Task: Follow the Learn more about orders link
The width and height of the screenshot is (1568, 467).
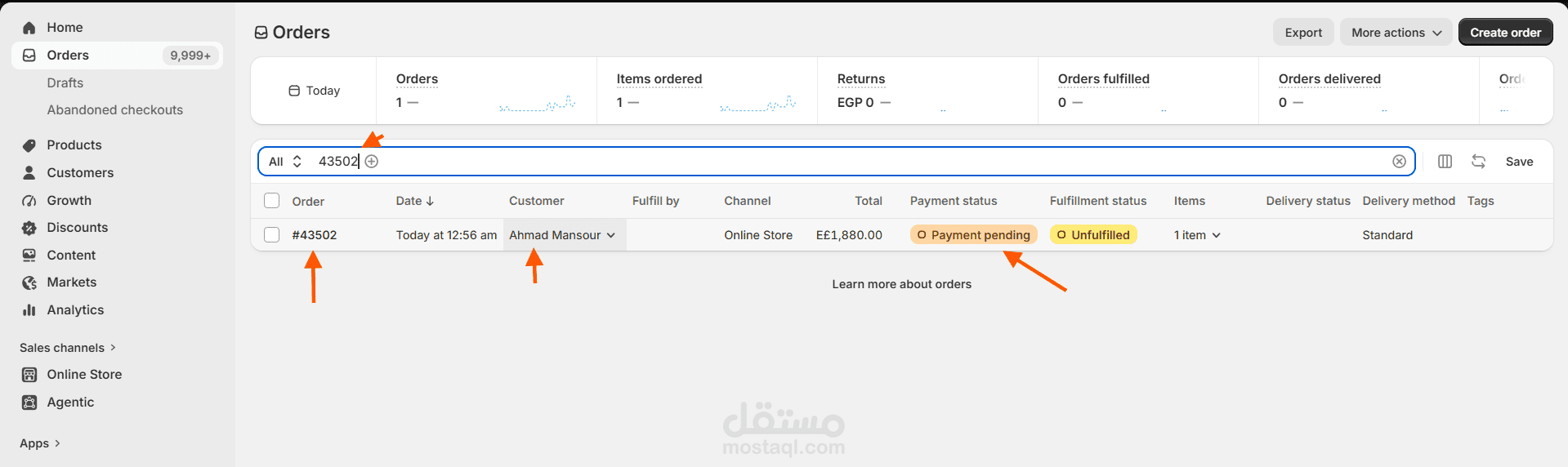Action: pyautogui.click(x=901, y=284)
